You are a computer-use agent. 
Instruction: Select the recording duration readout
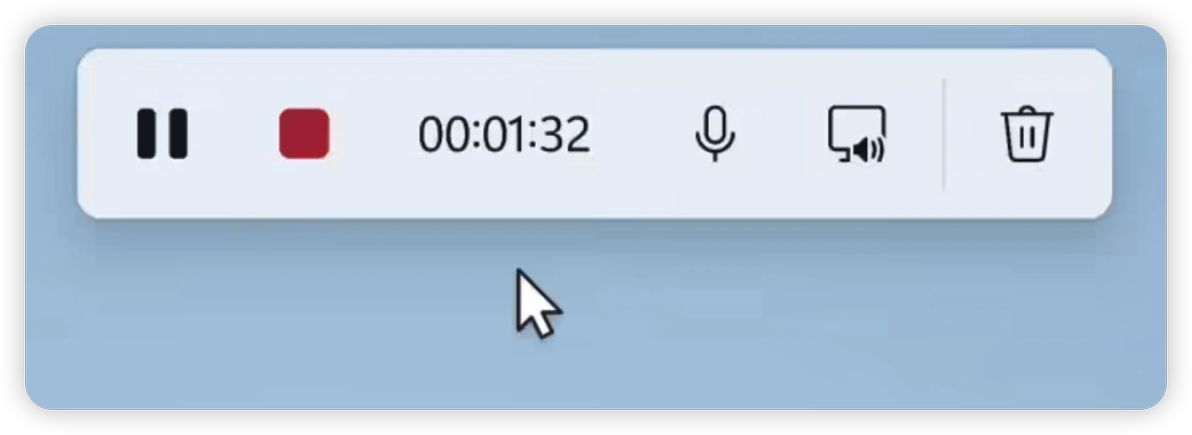504,135
